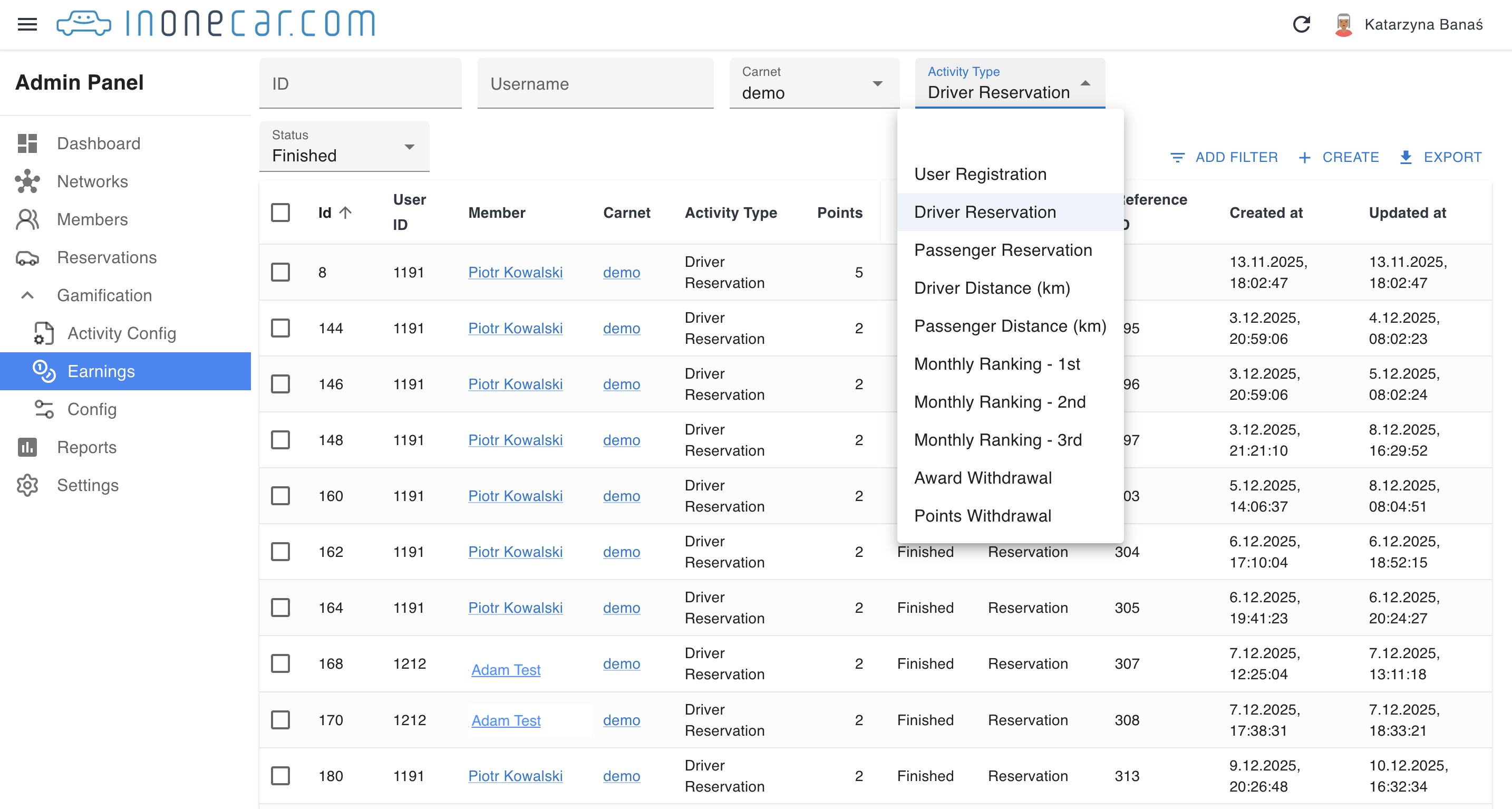
Task: Open Adam Test member link in row 168
Action: coord(506,670)
